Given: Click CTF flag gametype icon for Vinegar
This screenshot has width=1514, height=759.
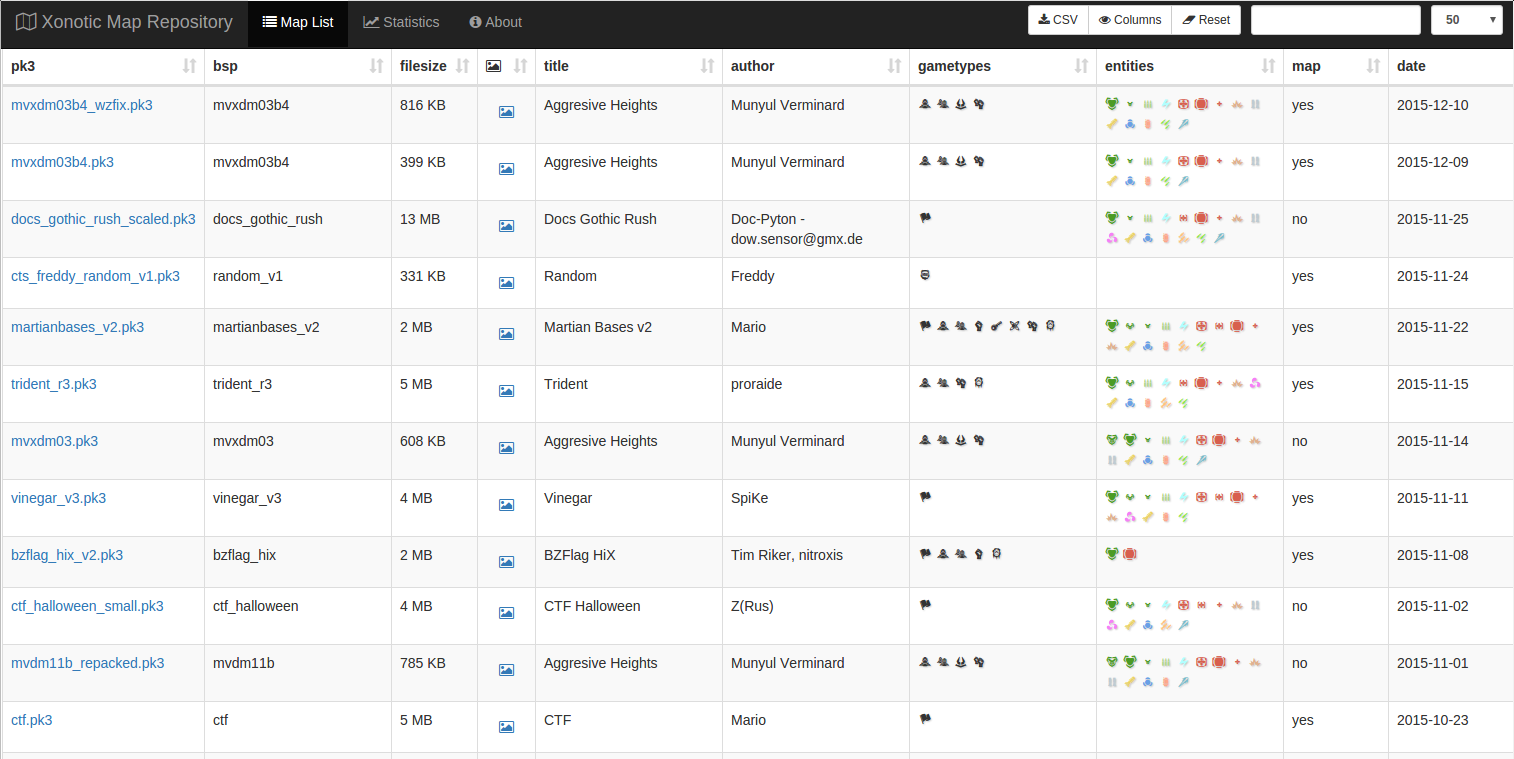Looking at the screenshot, I should pyautogui.click(x=925, y=496).
